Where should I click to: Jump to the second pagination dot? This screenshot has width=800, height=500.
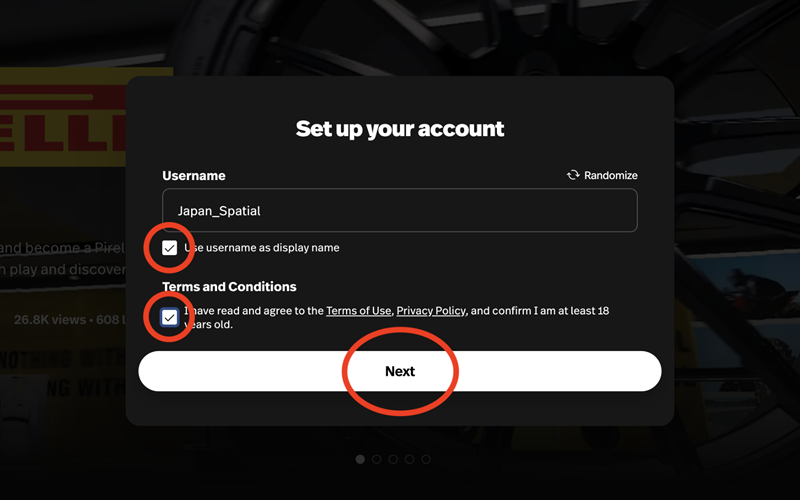(x=377, y=459)
